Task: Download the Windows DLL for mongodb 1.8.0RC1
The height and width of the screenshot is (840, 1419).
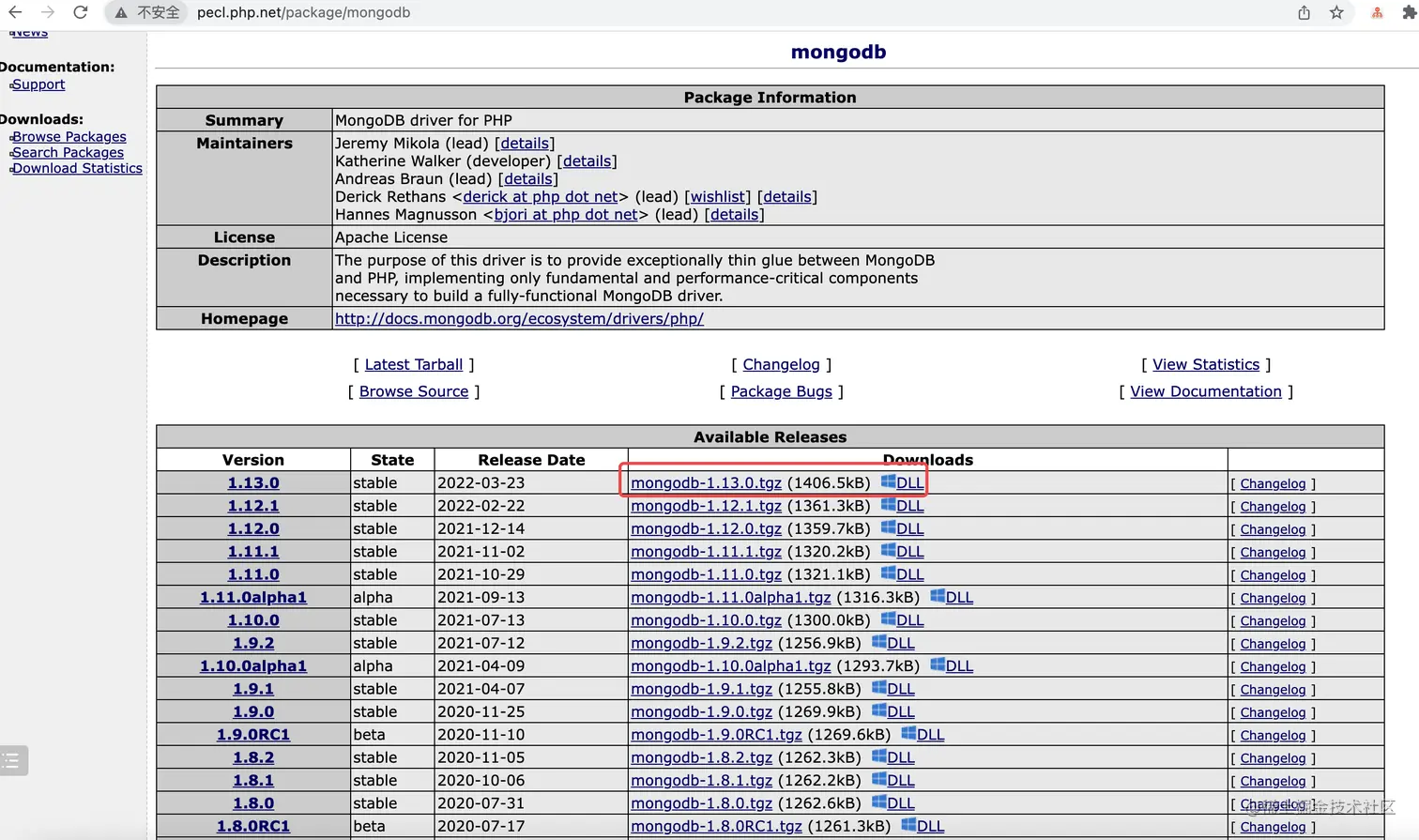Action: coord(923,826)
